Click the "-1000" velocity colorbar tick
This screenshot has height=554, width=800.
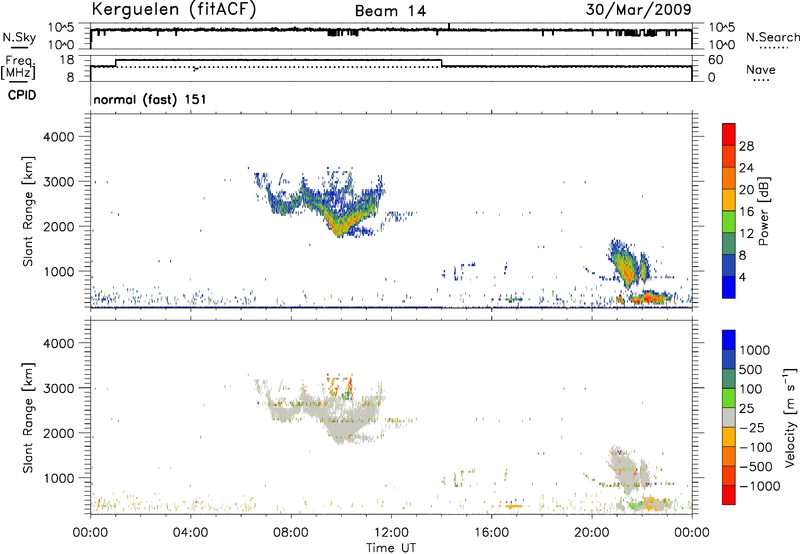759,486
